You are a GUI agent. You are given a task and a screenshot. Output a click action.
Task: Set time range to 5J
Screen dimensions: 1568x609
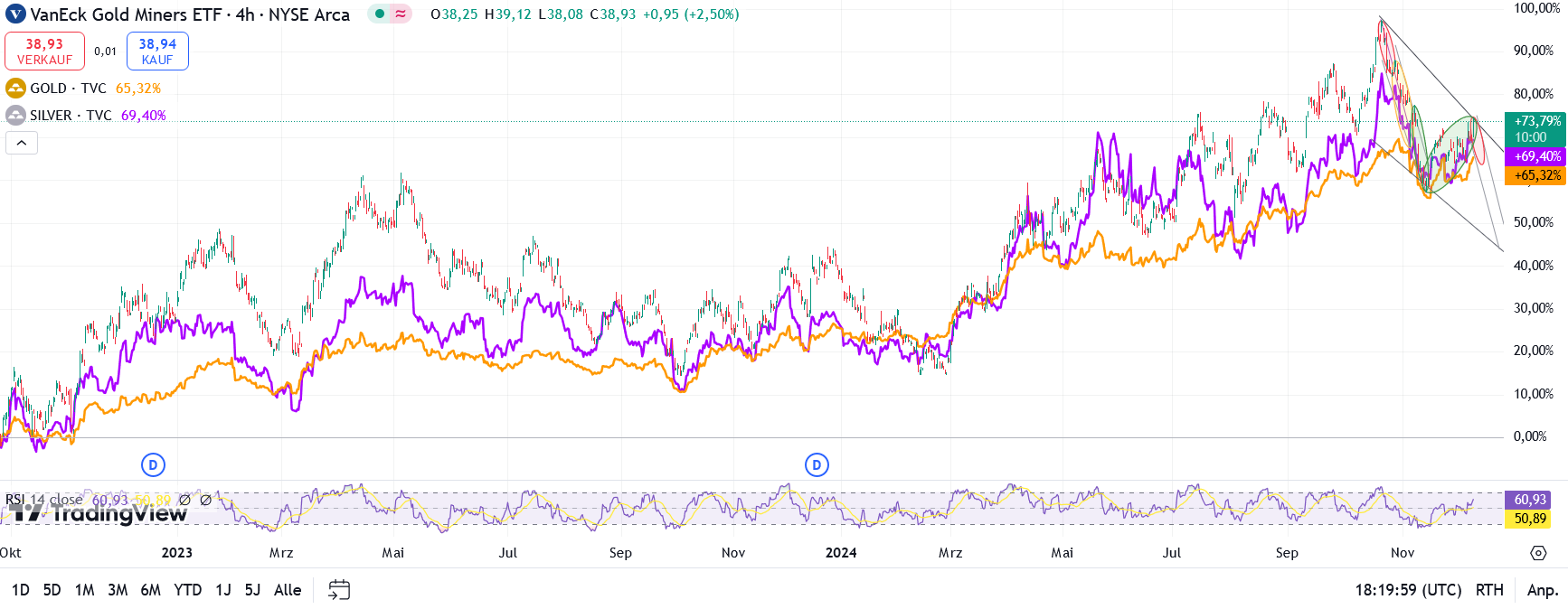(252, 590)
